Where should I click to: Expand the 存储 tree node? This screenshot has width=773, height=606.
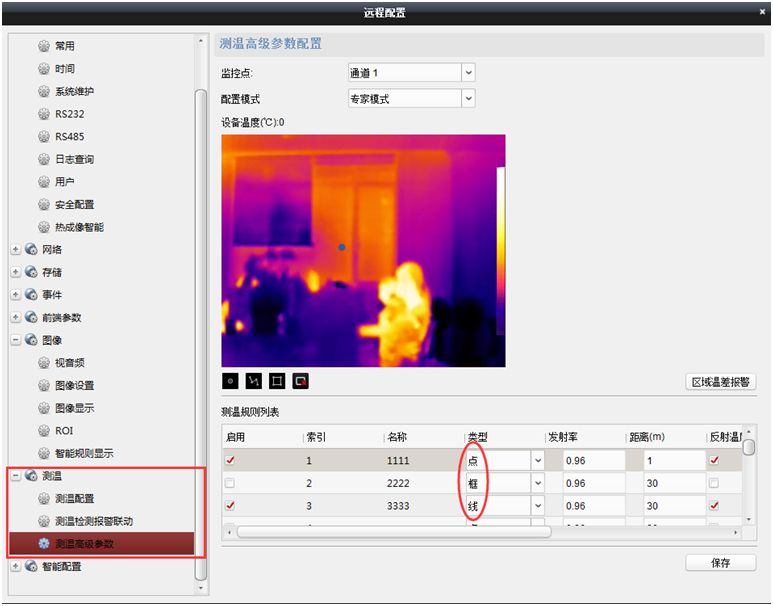click(x=16, y=272)
